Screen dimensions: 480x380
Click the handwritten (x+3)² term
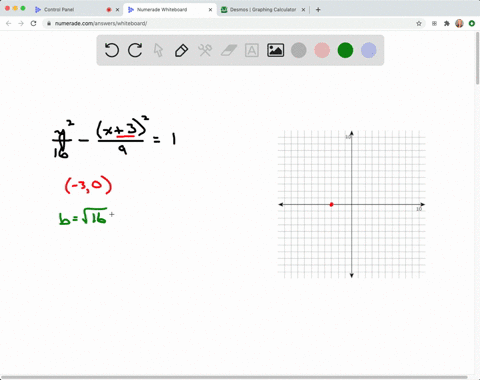point(122,127)
